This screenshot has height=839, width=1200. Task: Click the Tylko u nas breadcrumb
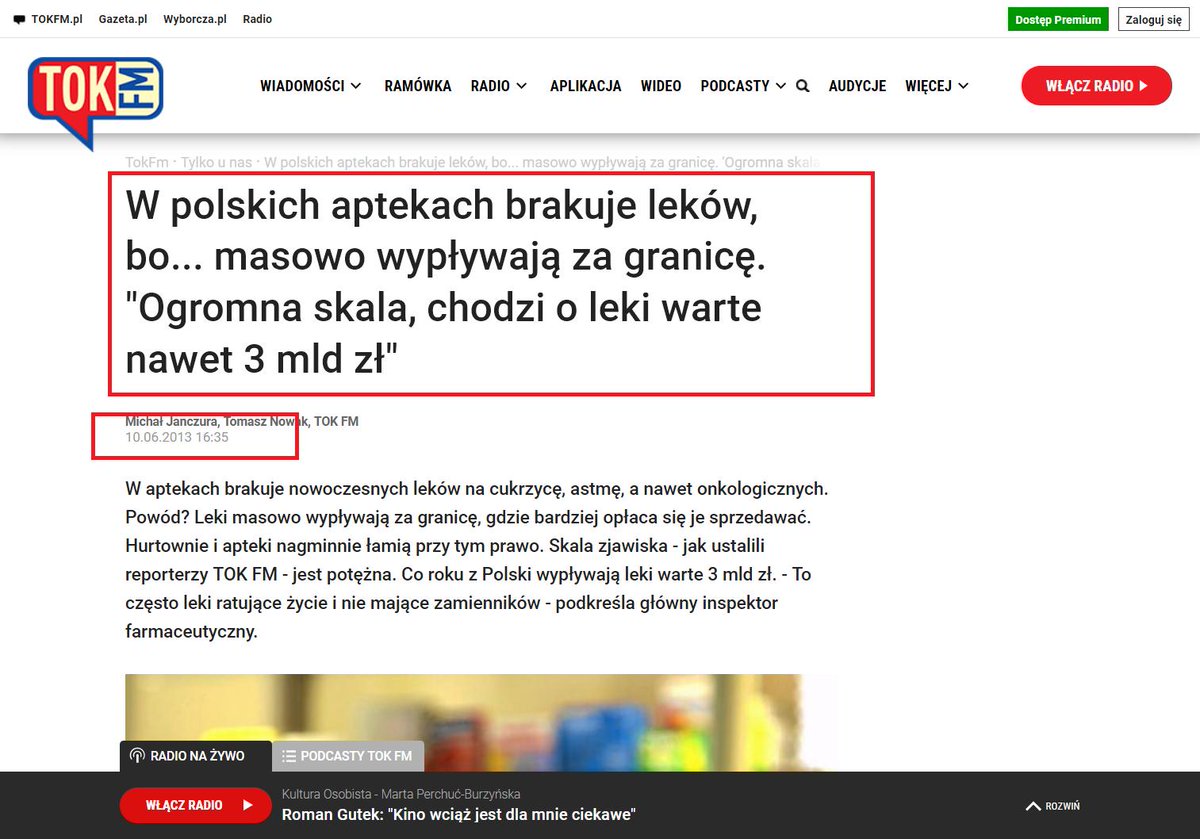tap(217, 162)
